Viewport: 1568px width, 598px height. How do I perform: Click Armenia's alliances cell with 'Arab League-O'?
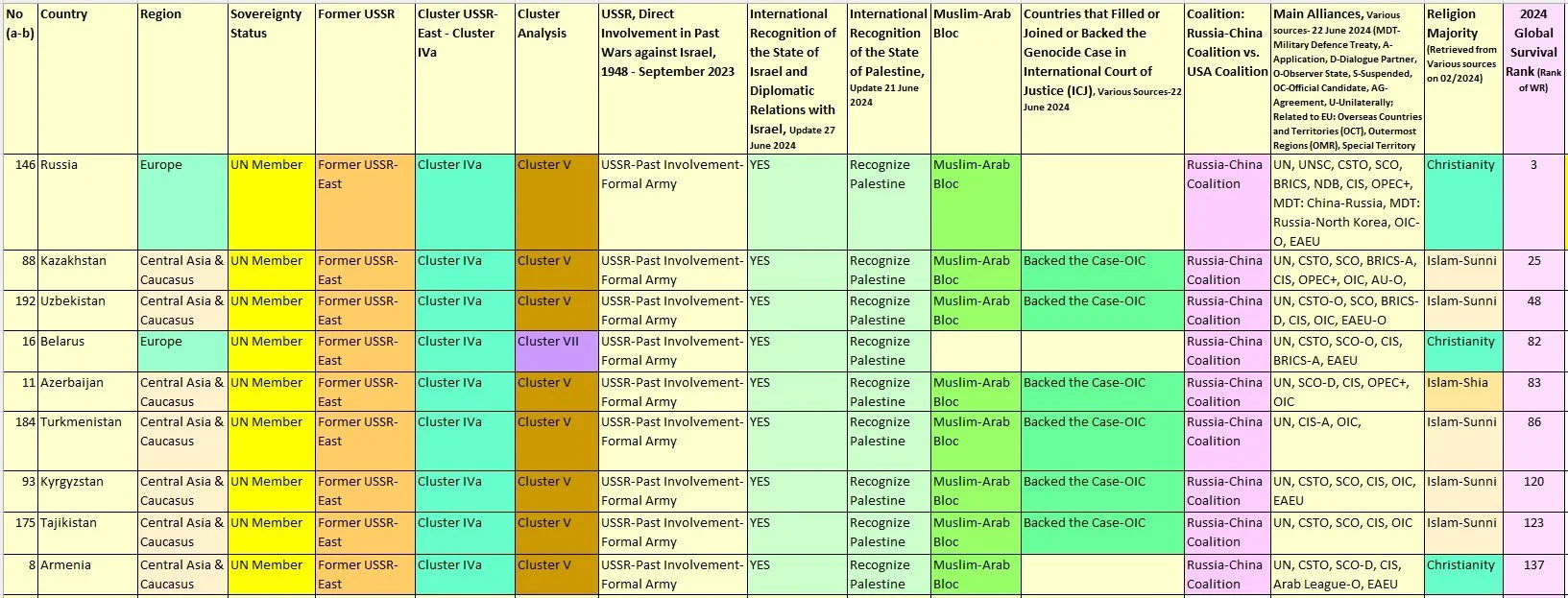(x=1347, y=574)
